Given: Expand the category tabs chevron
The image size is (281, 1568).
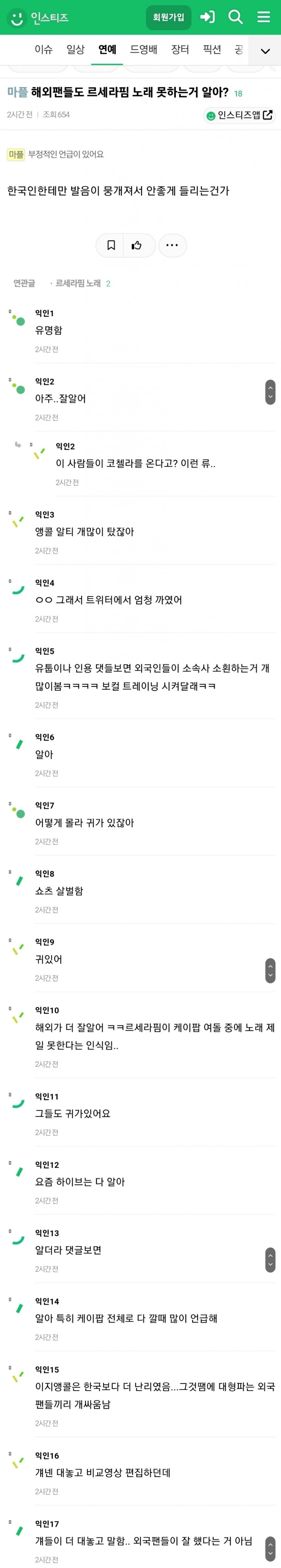Looking at the screenshot, I should pos(265,51).
